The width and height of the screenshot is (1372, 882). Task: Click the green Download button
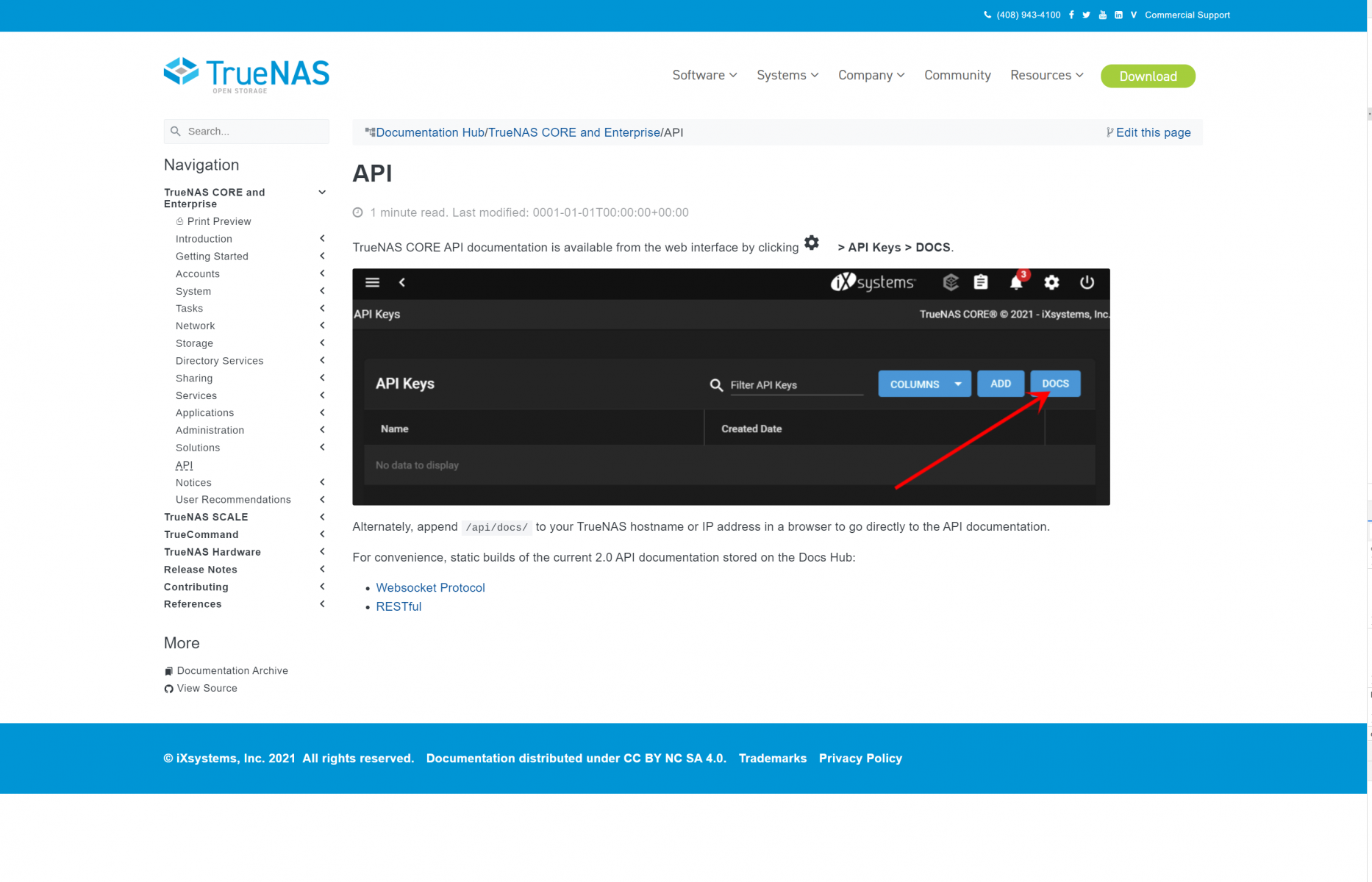tap(1148, 76)
